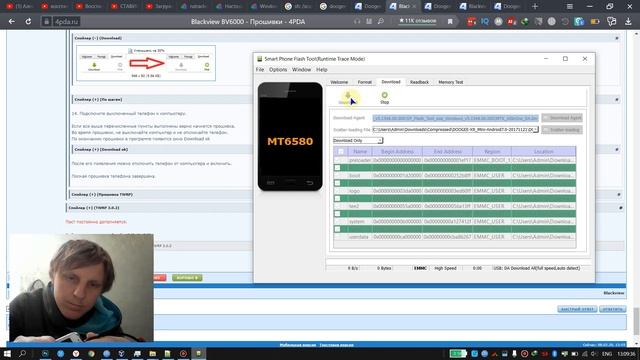This screenshot has width=640, height=360.
Task: Open the Текстовая версия footer link
Action: pos(336,345)
